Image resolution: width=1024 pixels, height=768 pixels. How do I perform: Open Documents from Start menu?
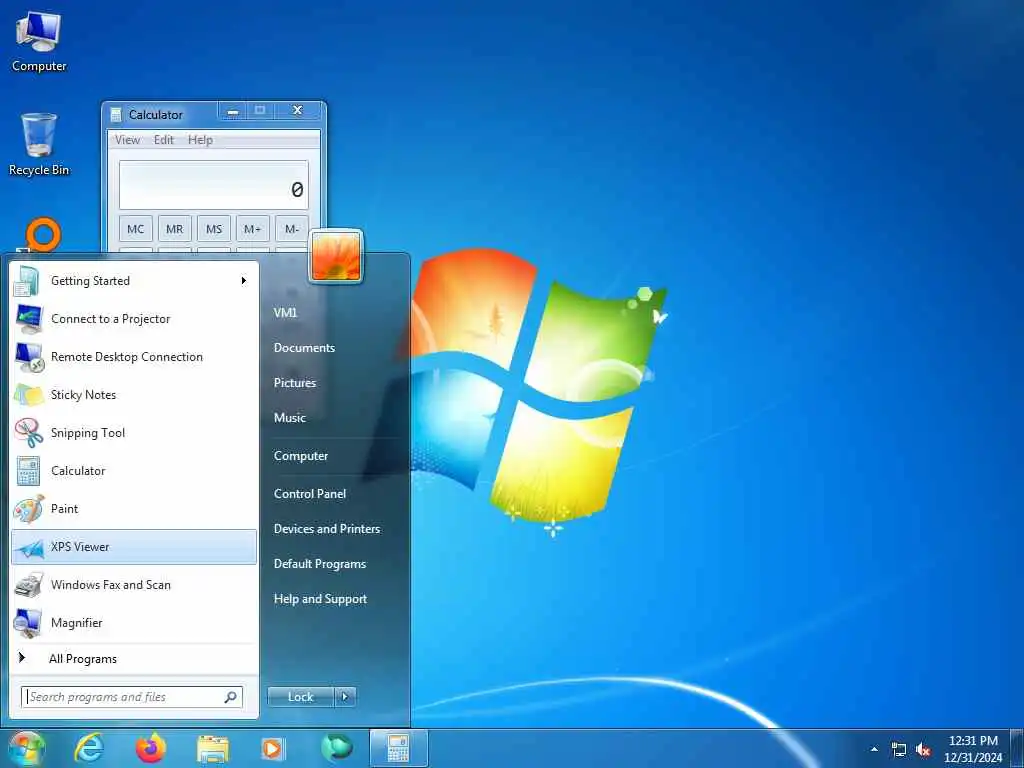coord(304,348)
